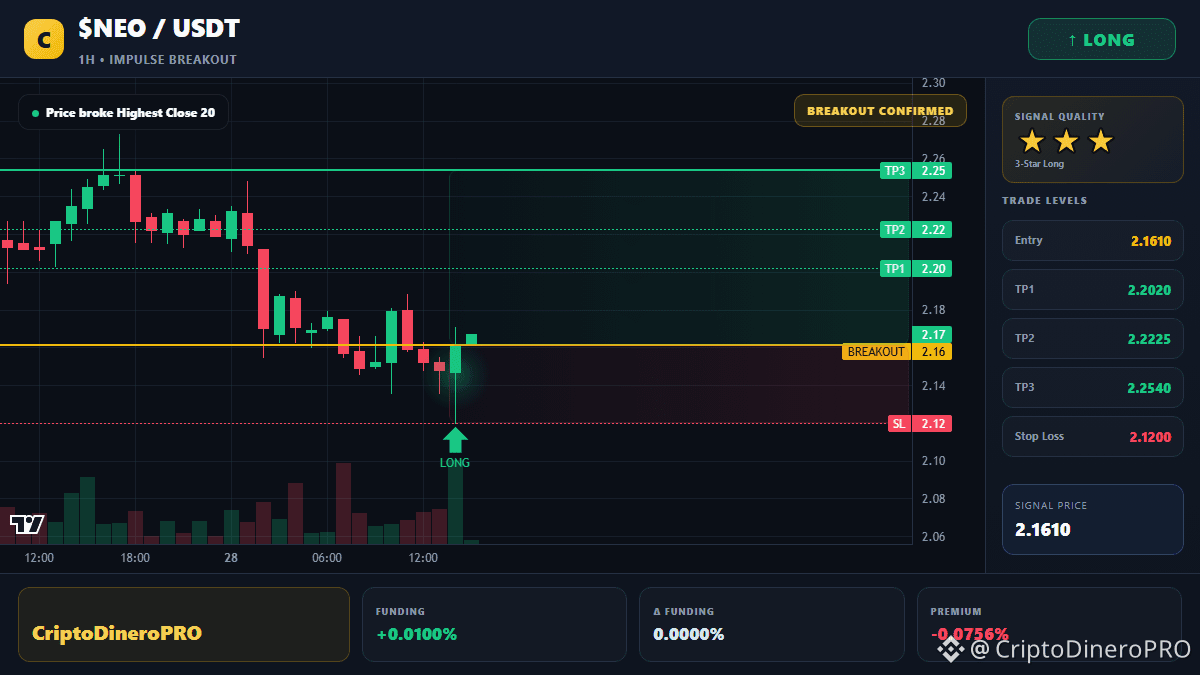This screenshot has height=675, width=1200.
Task: Select the Entry 2.1610 trade level row
Action: click(x=1093, y=240)
